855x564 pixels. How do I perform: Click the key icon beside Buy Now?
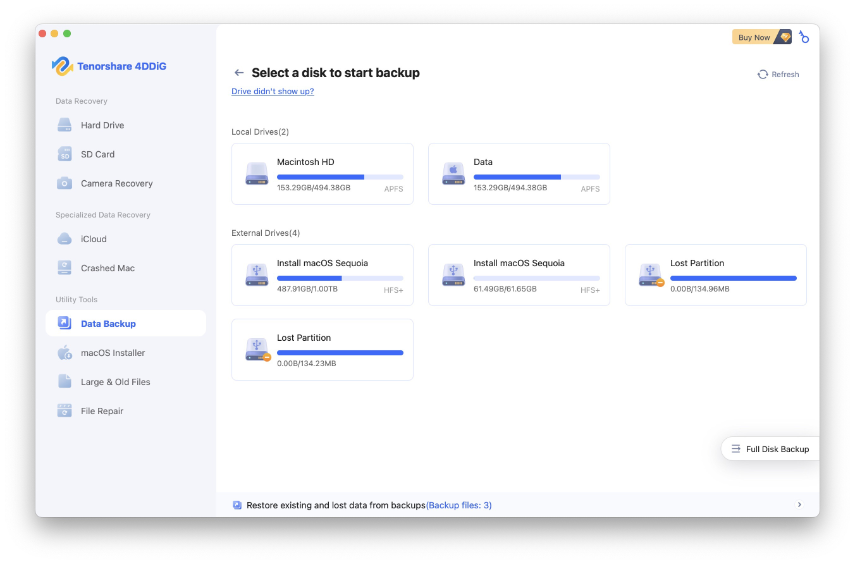[804, 37]
